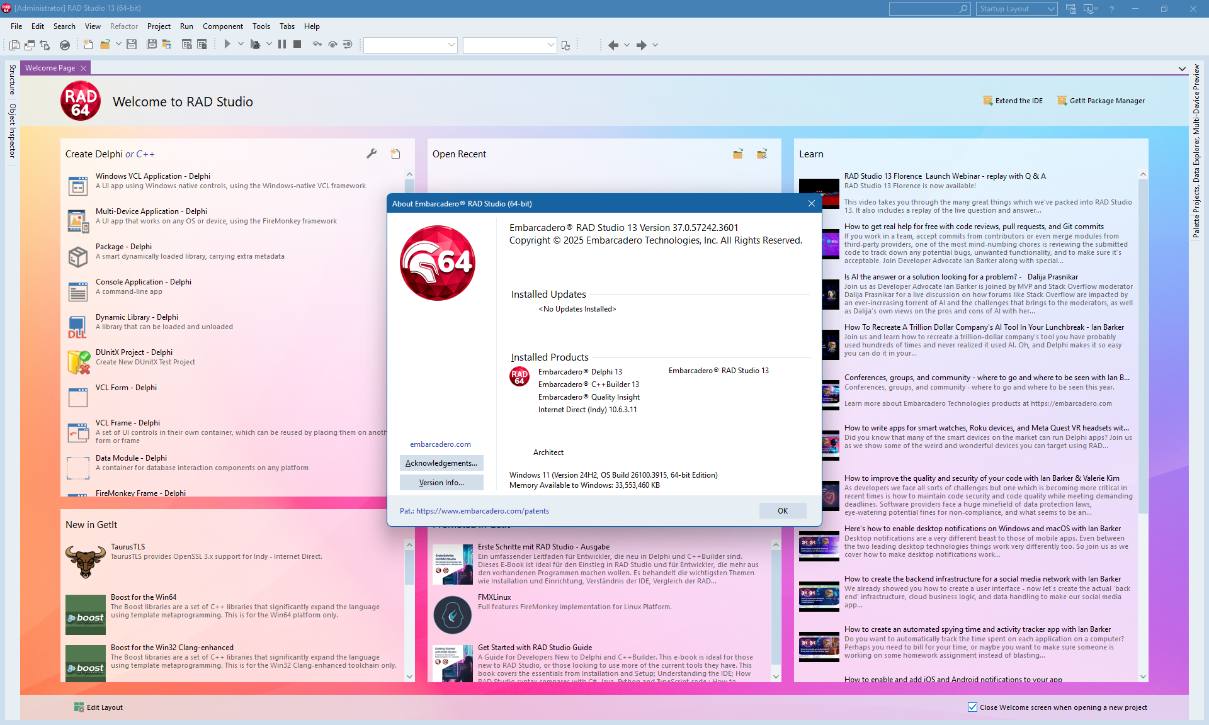Click the Save All toolbar icon
The image size is (1209, 725).
click(152, 44)
